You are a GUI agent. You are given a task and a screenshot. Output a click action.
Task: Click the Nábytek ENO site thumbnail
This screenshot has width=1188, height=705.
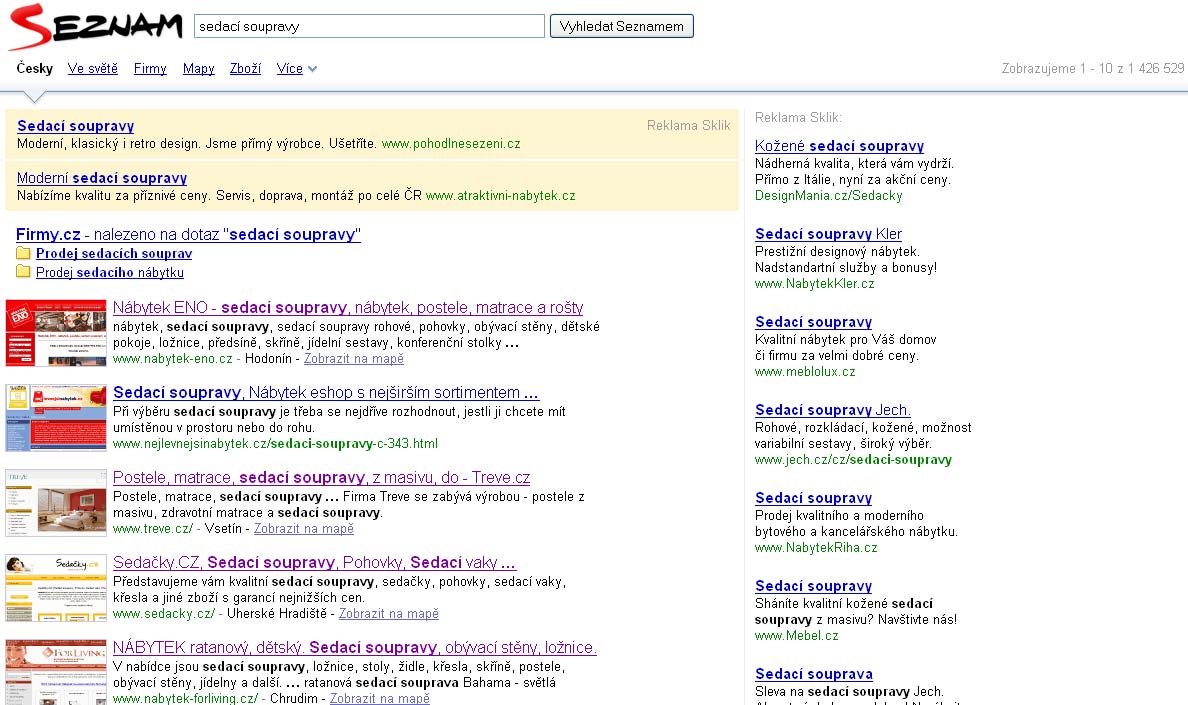[x=56, y=333]
